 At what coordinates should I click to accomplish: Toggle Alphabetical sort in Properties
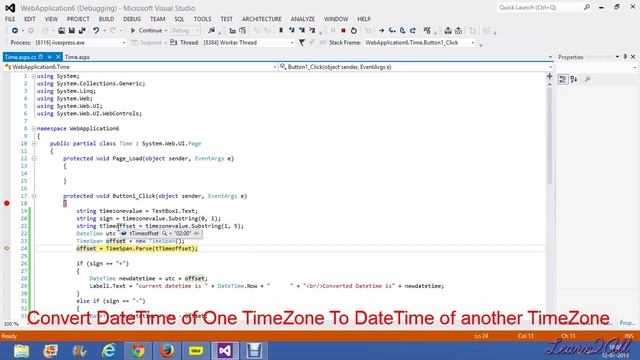[574, 79]
